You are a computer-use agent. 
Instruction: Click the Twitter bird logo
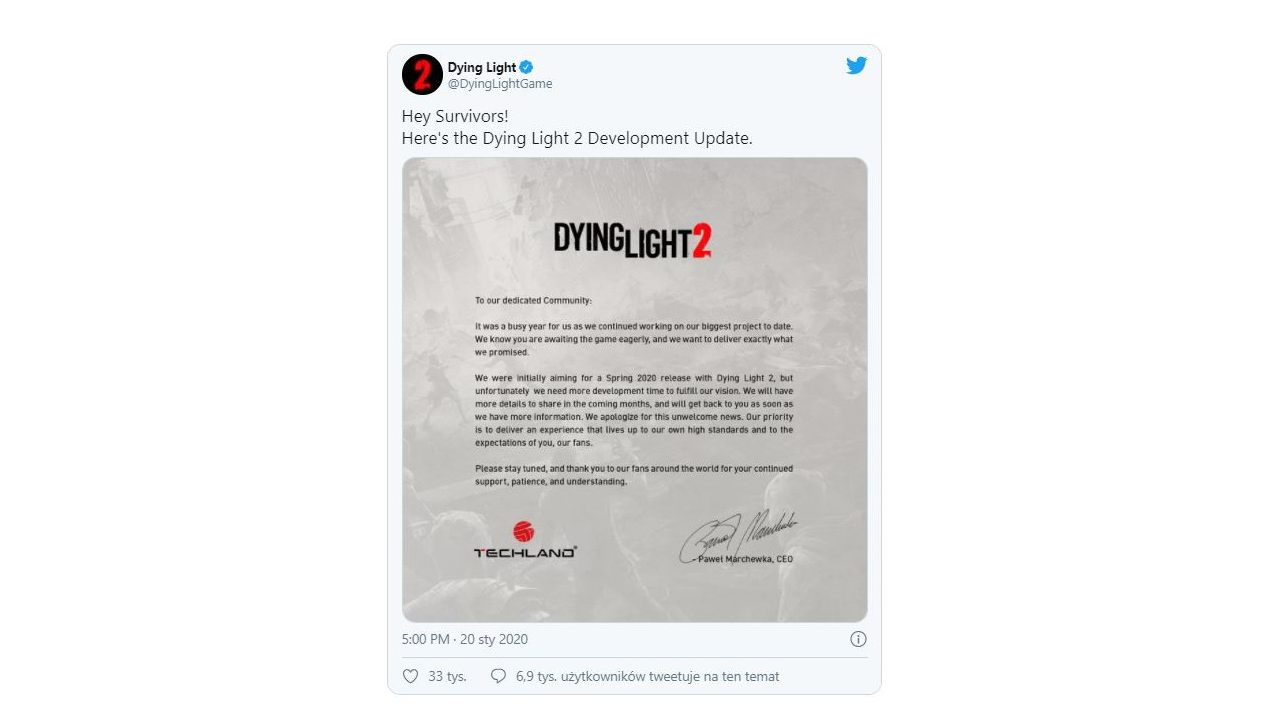tap(856, 66)
